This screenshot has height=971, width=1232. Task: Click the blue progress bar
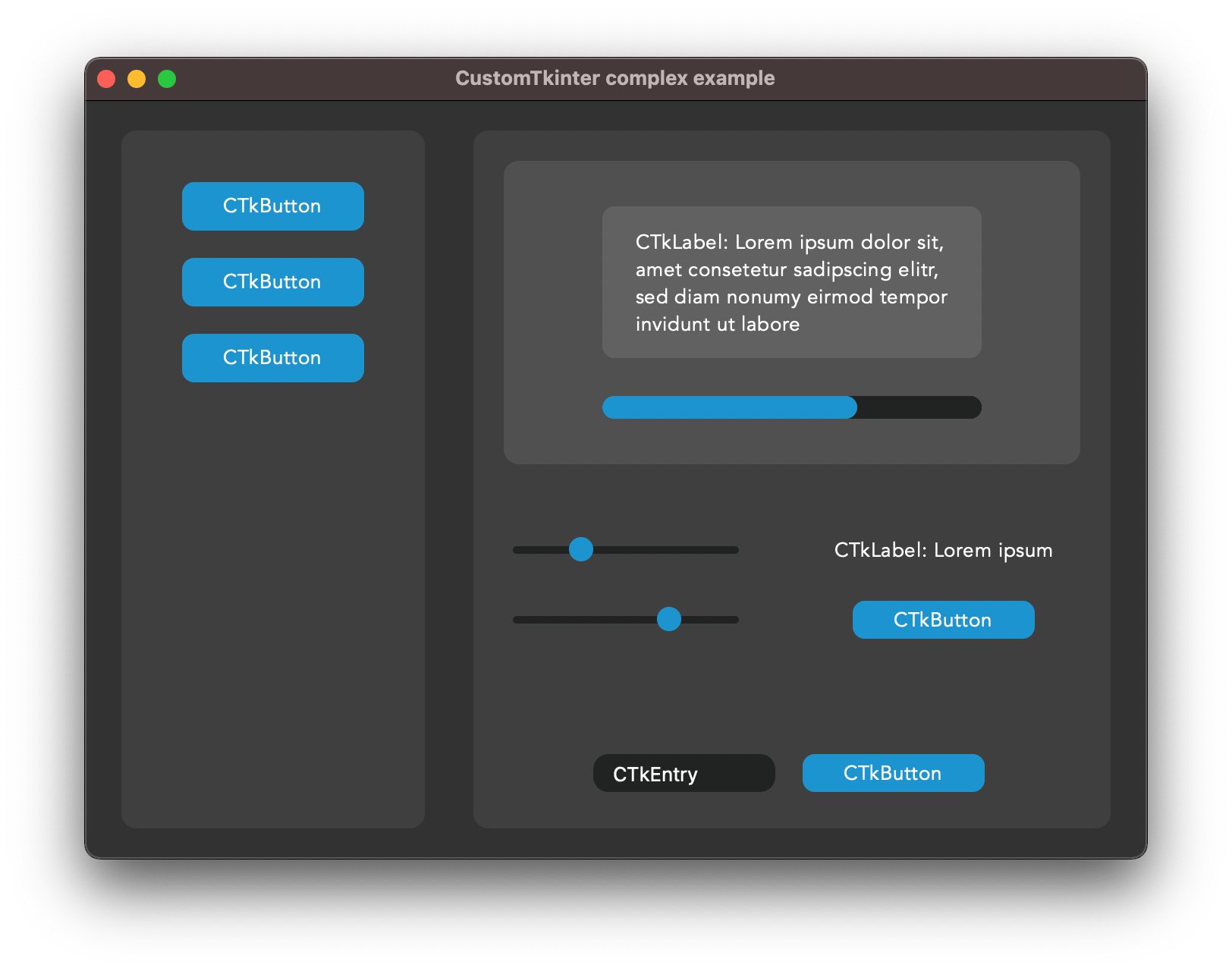point(792,407)
